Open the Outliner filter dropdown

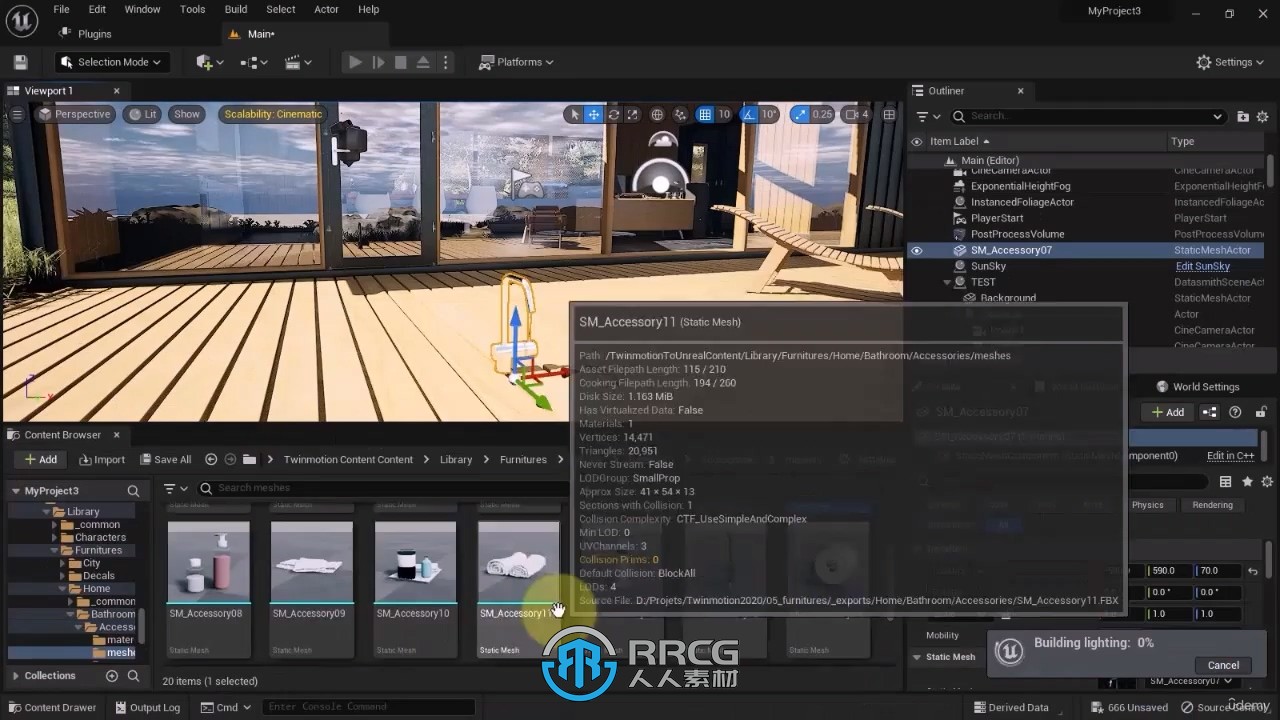pos(927,116)
